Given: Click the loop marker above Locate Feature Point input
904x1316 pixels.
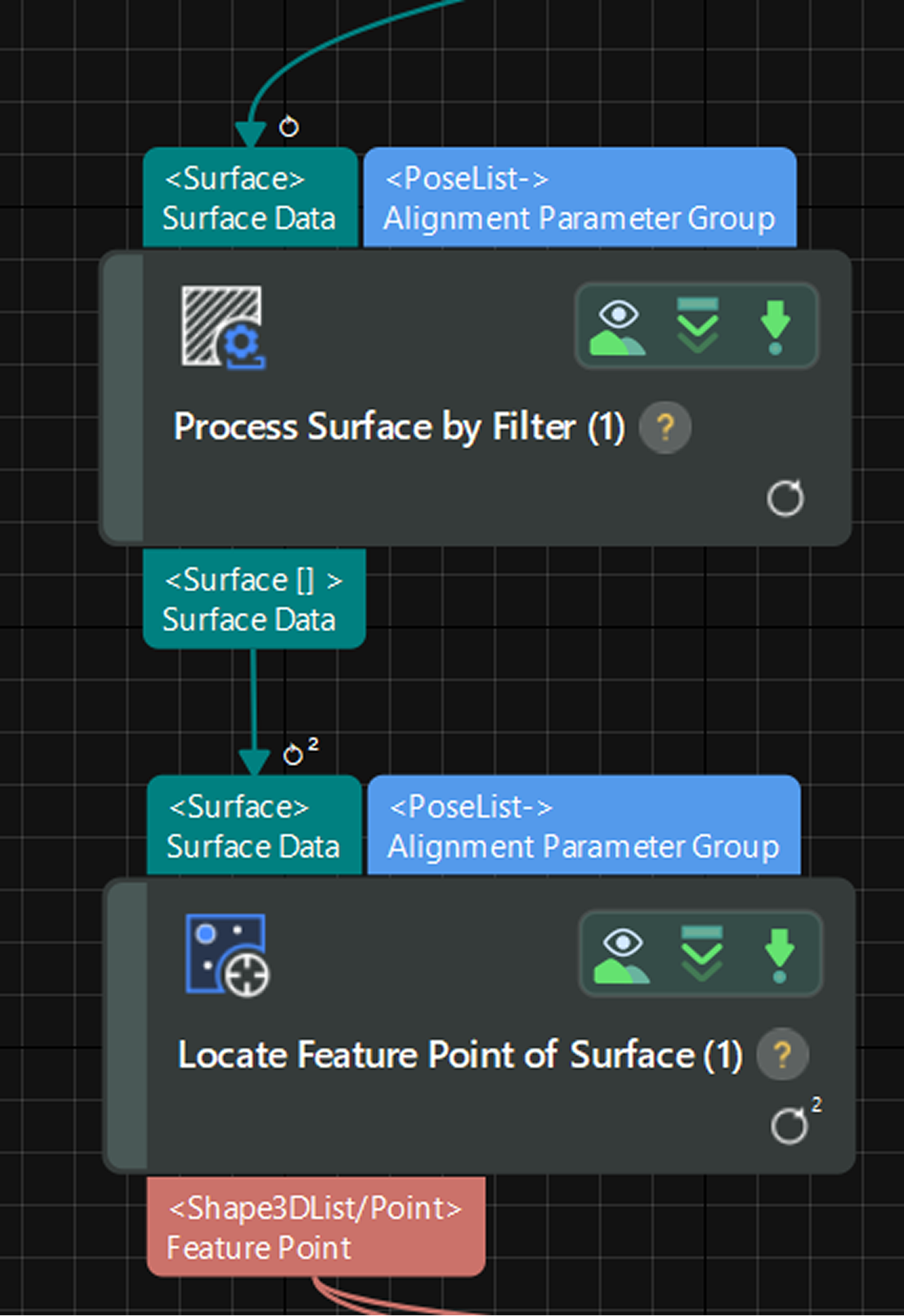Looking at the screenshot, I should pyautogui.click(x=293, y=754).
